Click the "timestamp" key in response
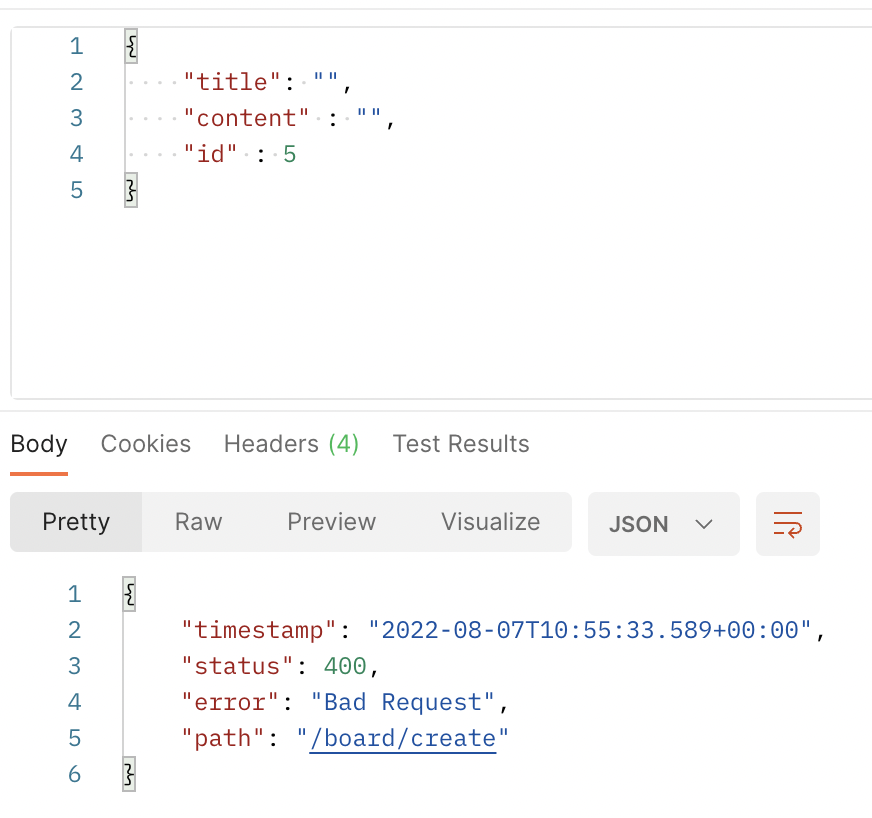This screenshot has height=818, width=872. [259, 630]
